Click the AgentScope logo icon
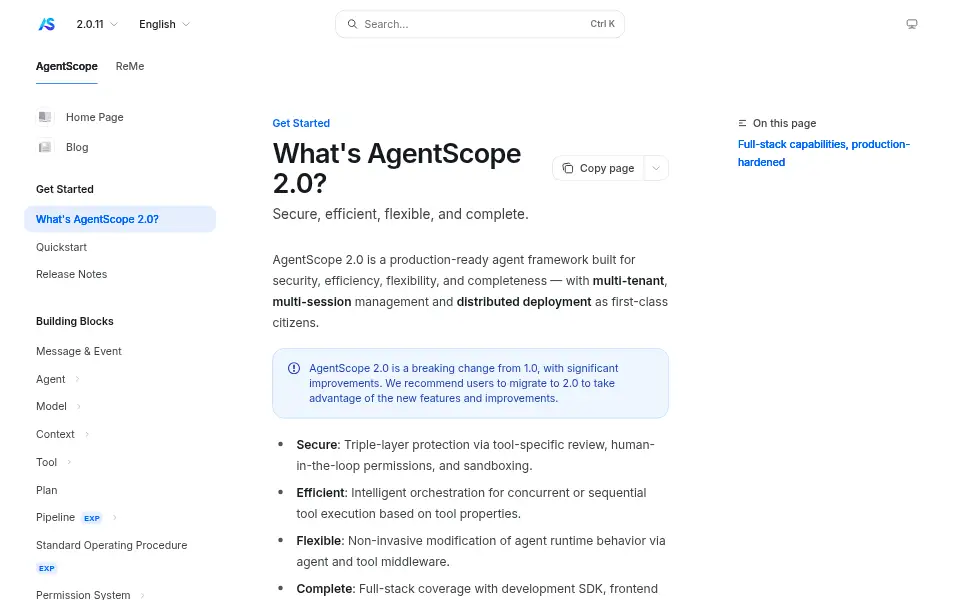 click(47, 24)
